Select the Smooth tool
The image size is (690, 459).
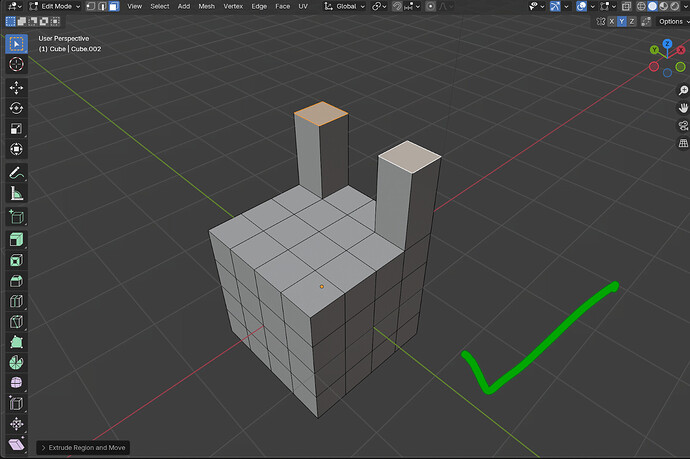tap(16, 383)
